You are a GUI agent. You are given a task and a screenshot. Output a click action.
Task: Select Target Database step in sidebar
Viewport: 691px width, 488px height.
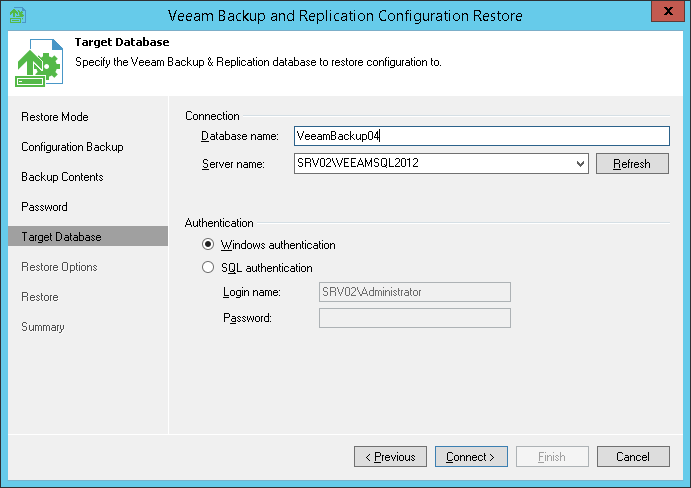pyautogui.click(x=61, y=237)
